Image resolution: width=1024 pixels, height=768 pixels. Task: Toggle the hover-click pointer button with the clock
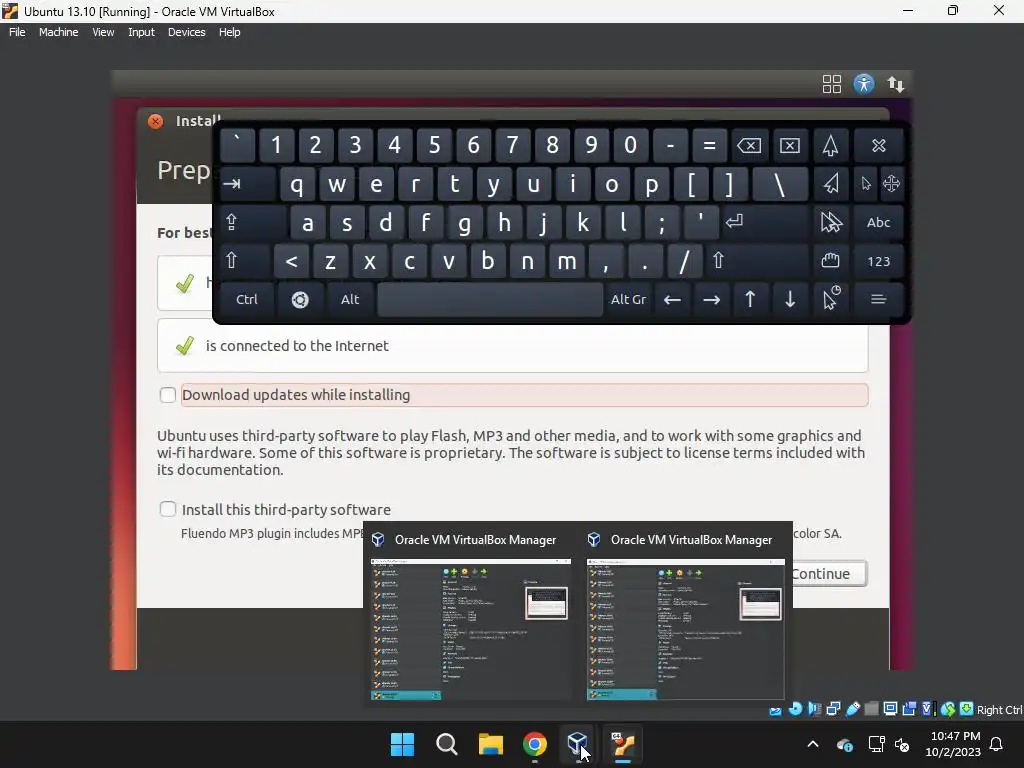point(830,299)
